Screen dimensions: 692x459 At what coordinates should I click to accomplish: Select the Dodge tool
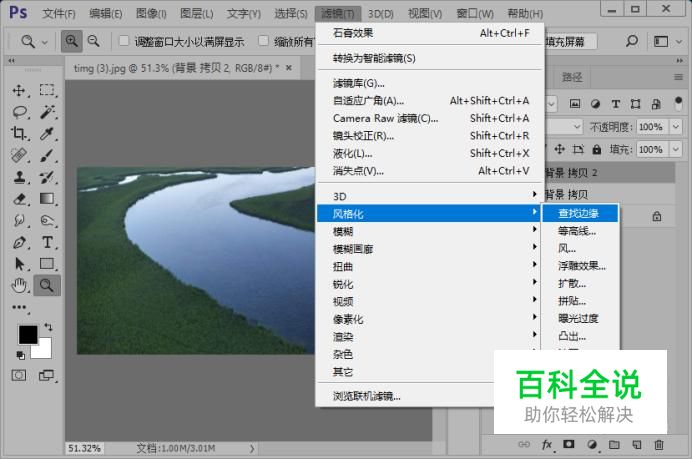tap(47, 220)
